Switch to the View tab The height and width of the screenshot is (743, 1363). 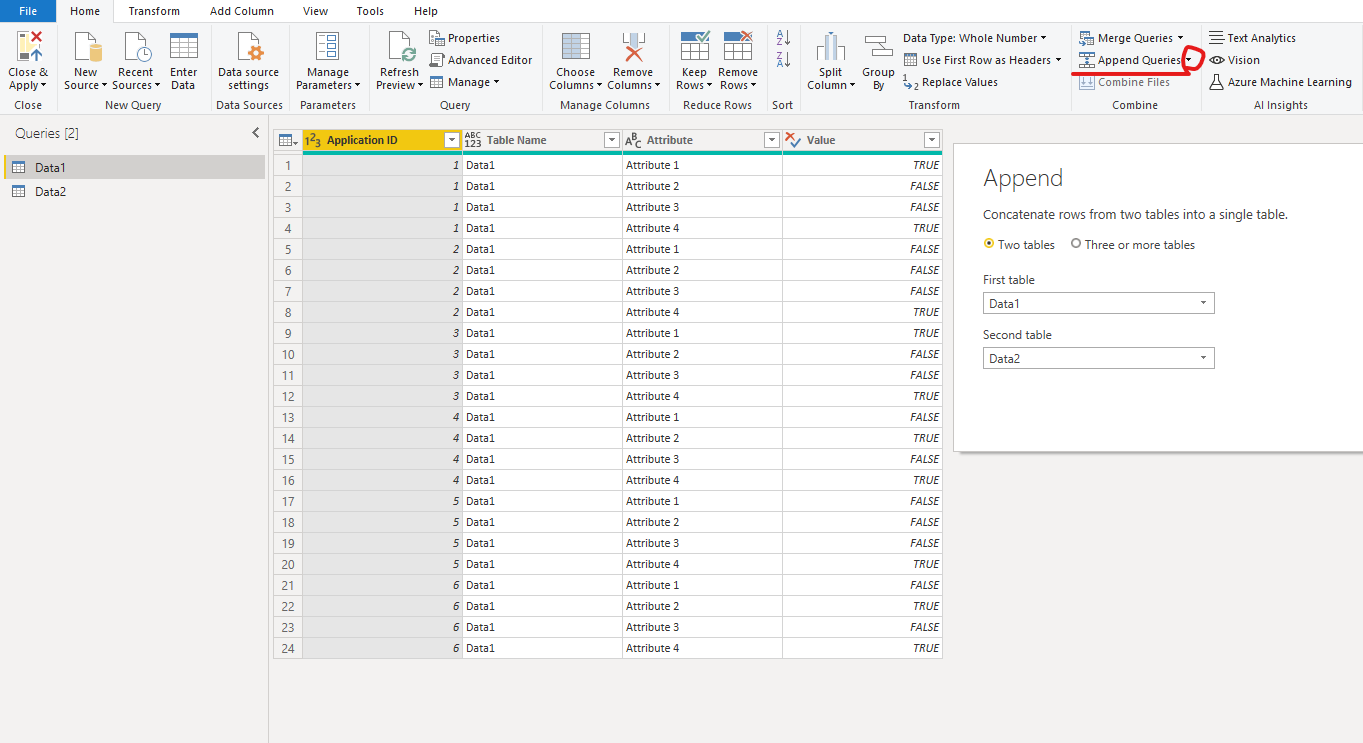tap(315, 11)
